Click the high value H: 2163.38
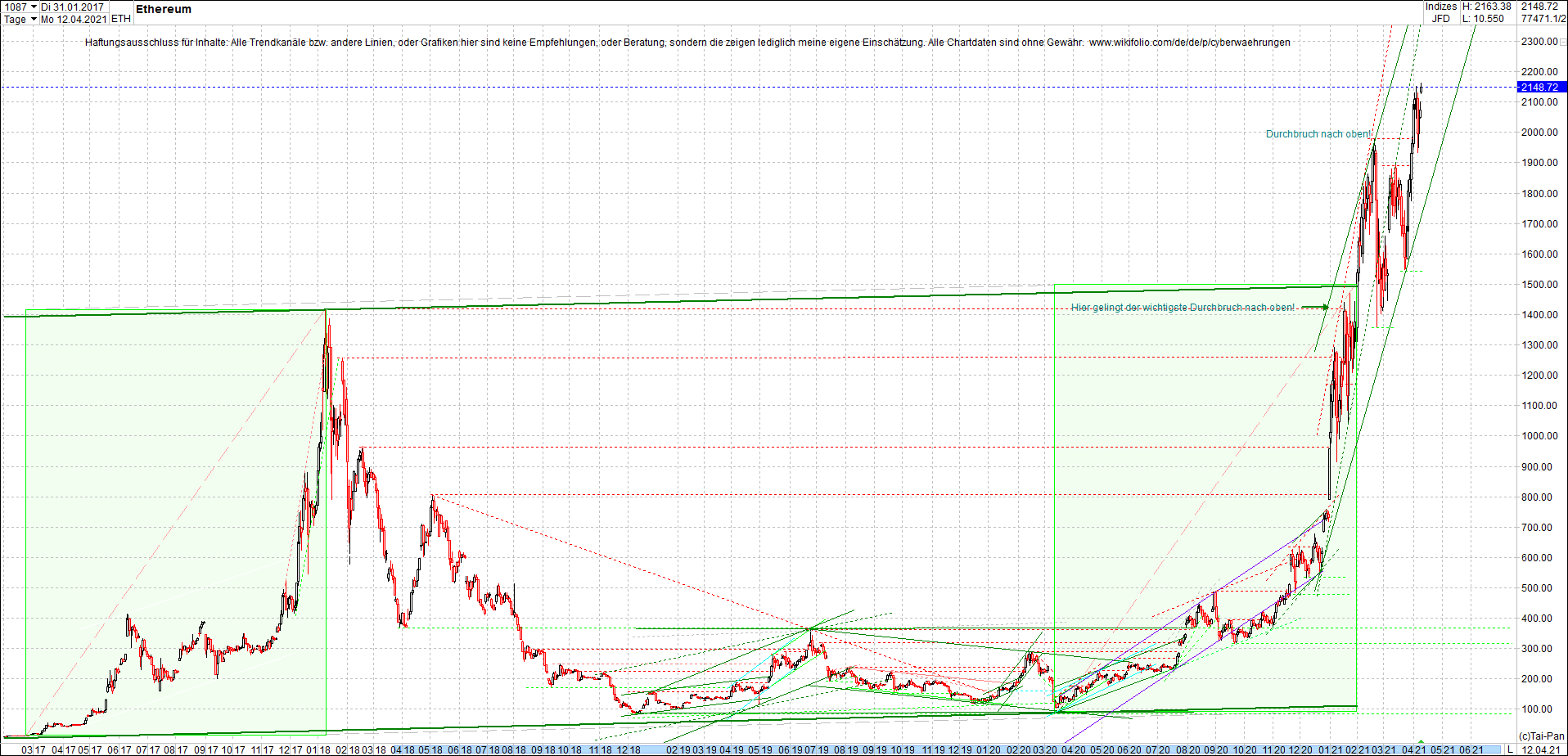This screenshot has height=756, width=1568. click(x=1487, y=7)
